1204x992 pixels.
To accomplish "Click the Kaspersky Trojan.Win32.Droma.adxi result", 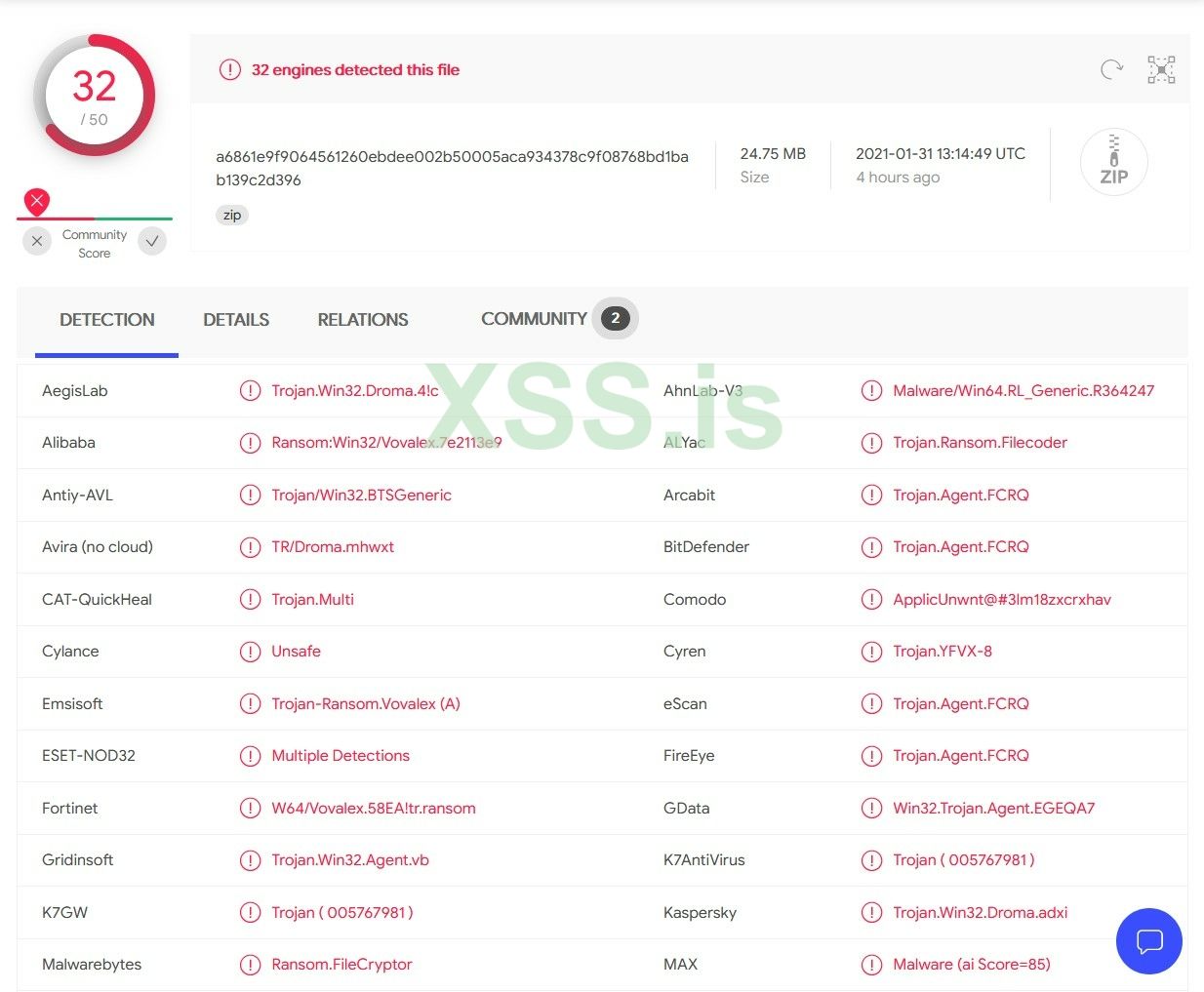I will pos(980,913).
